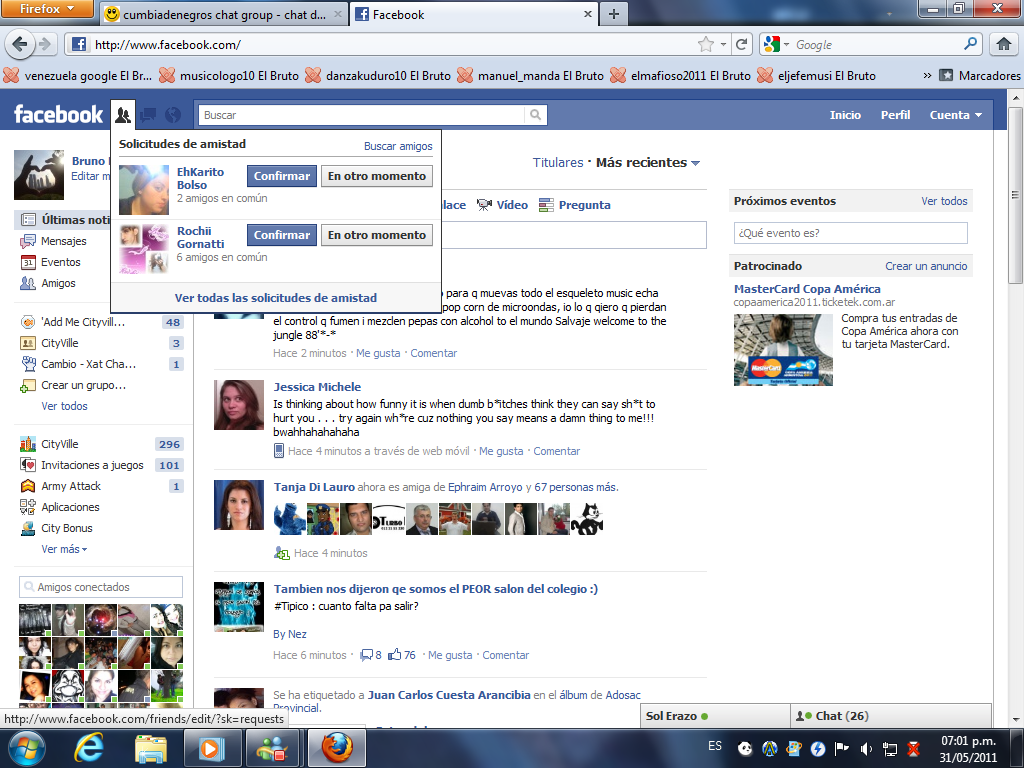Open Army Attack app
The image size is (1024, 768).
[x=71, y=486]
